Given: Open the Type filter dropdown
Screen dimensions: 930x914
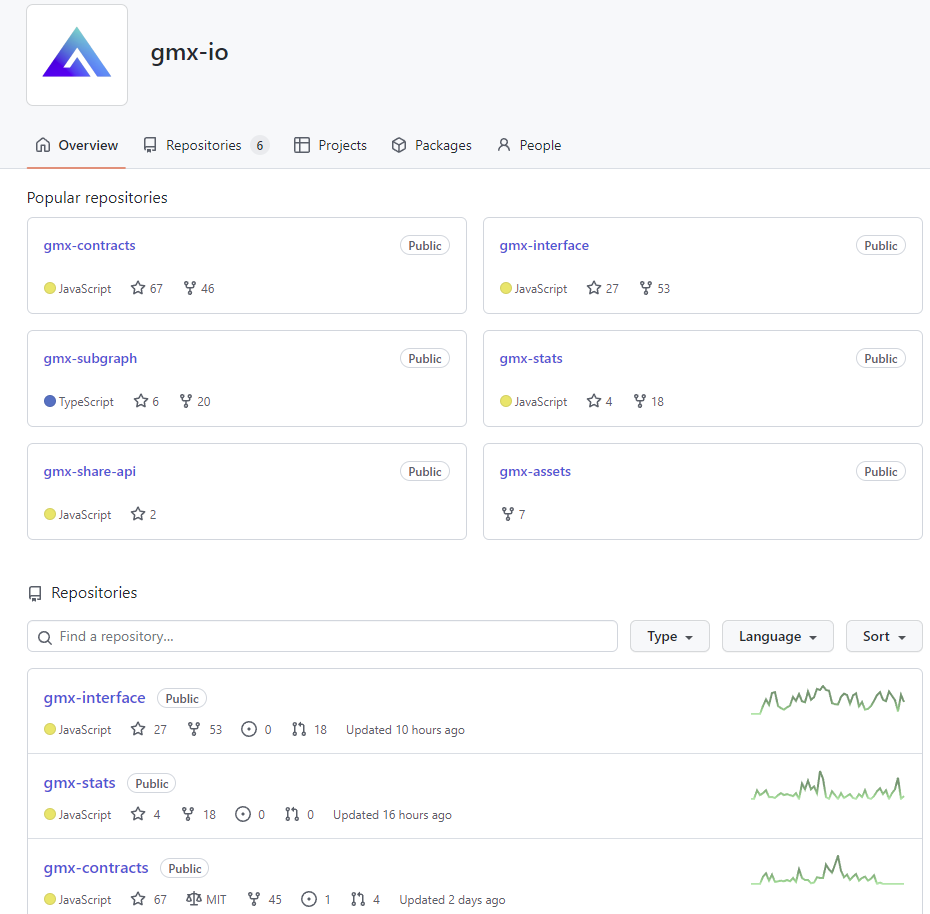Looking at the screenshot, I should pyautogui.click(x=670, y=636).
